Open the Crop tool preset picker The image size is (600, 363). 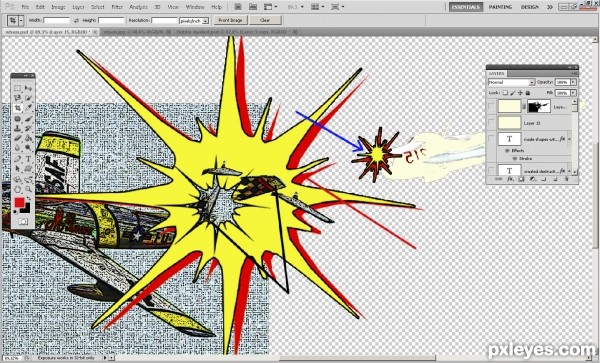(x=21, y=20)
